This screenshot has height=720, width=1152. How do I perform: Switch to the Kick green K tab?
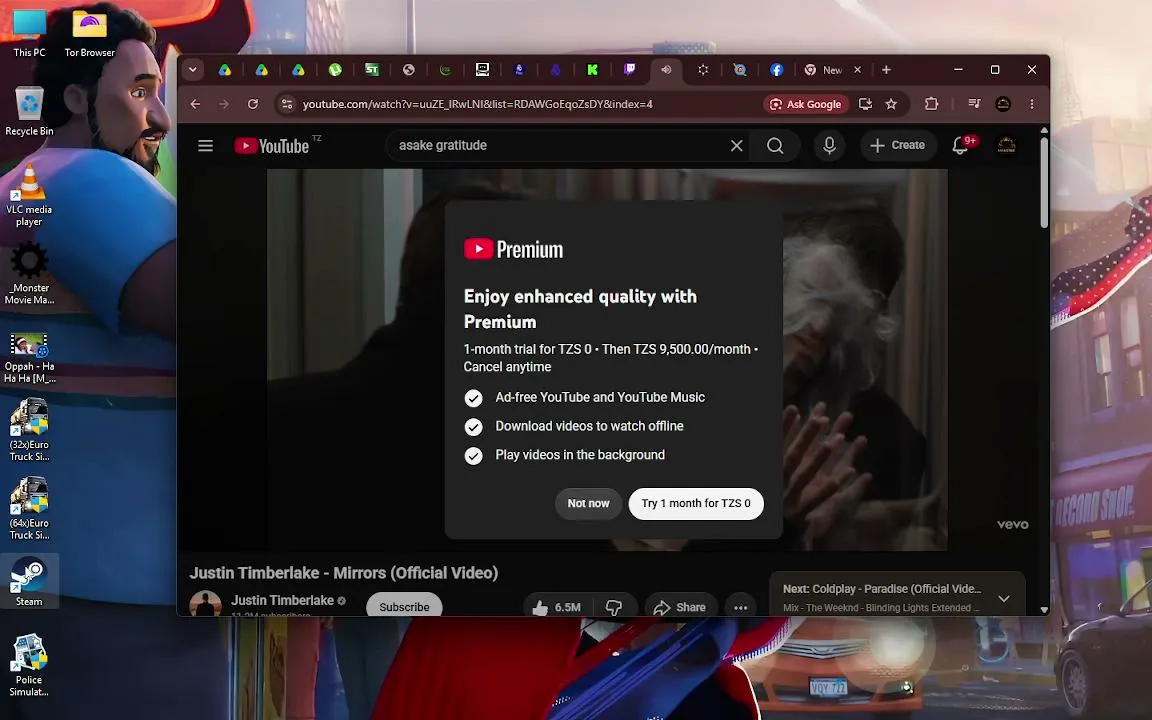point(592,70)
